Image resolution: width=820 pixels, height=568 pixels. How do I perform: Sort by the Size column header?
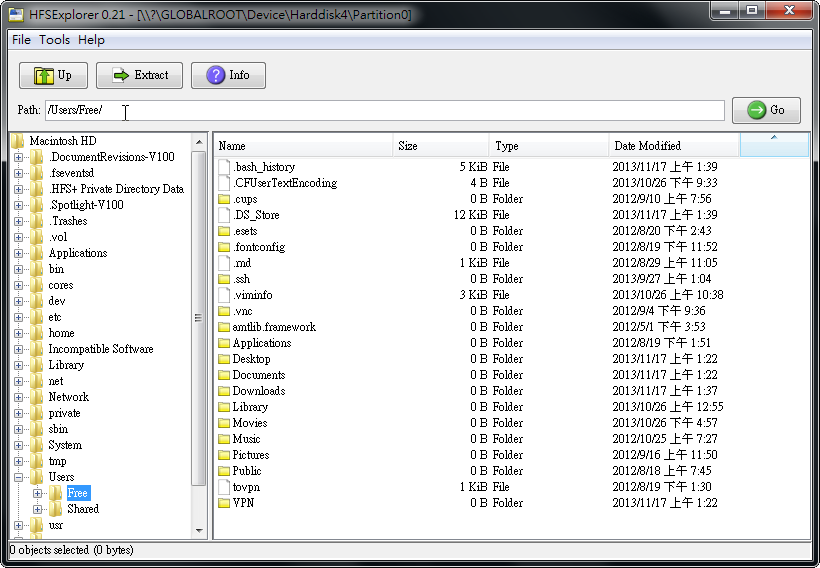pos(441,146)
